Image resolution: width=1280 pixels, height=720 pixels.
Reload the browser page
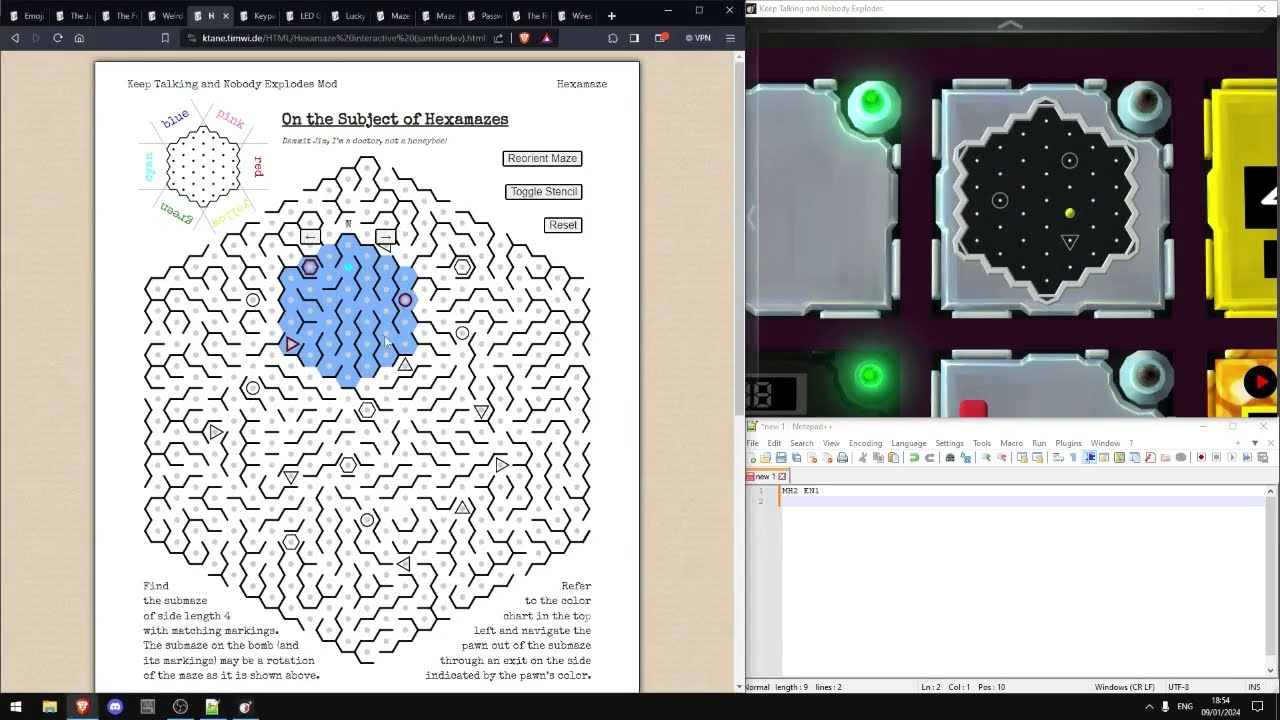pos(57,38)
